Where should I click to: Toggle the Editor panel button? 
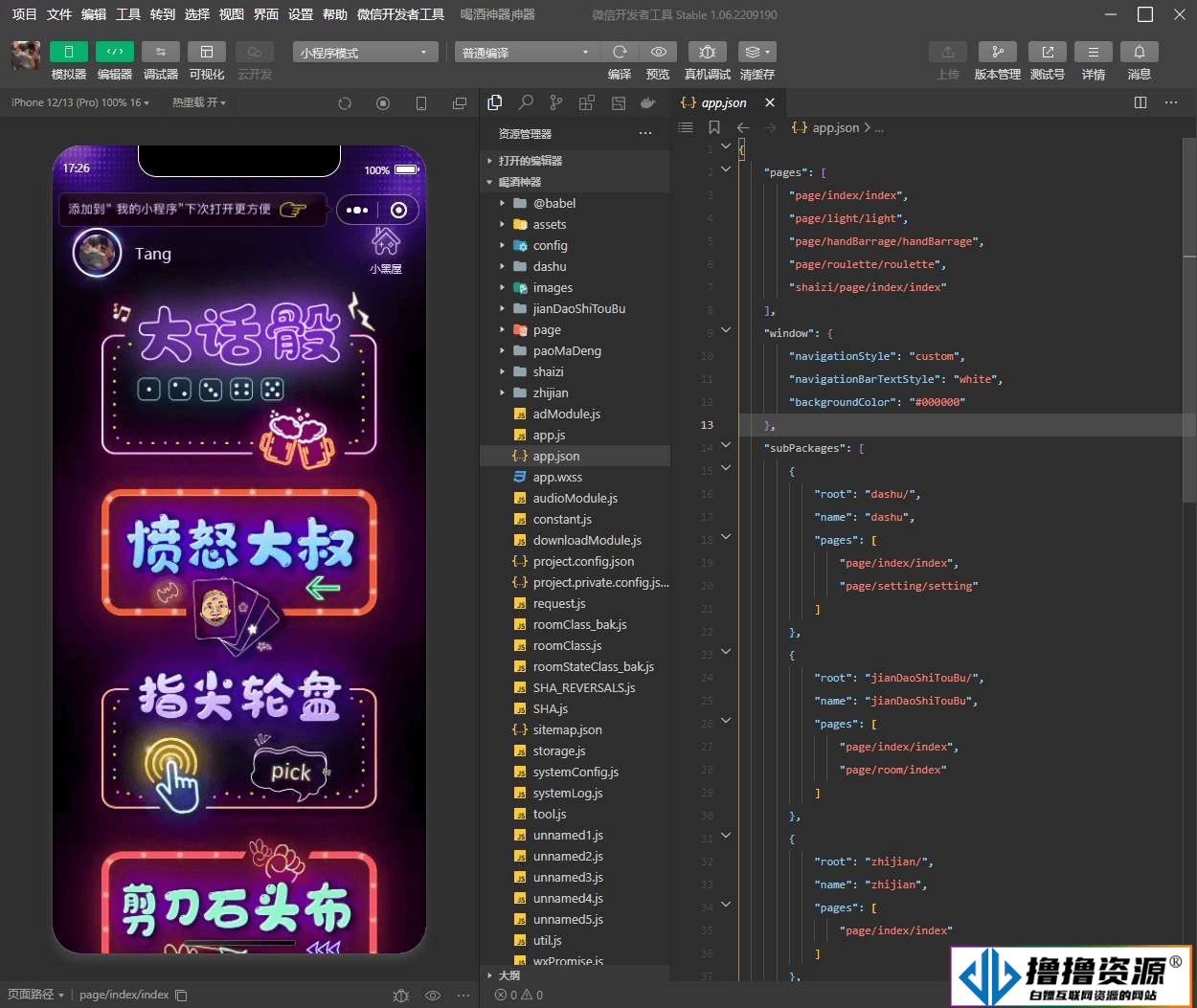115,52
